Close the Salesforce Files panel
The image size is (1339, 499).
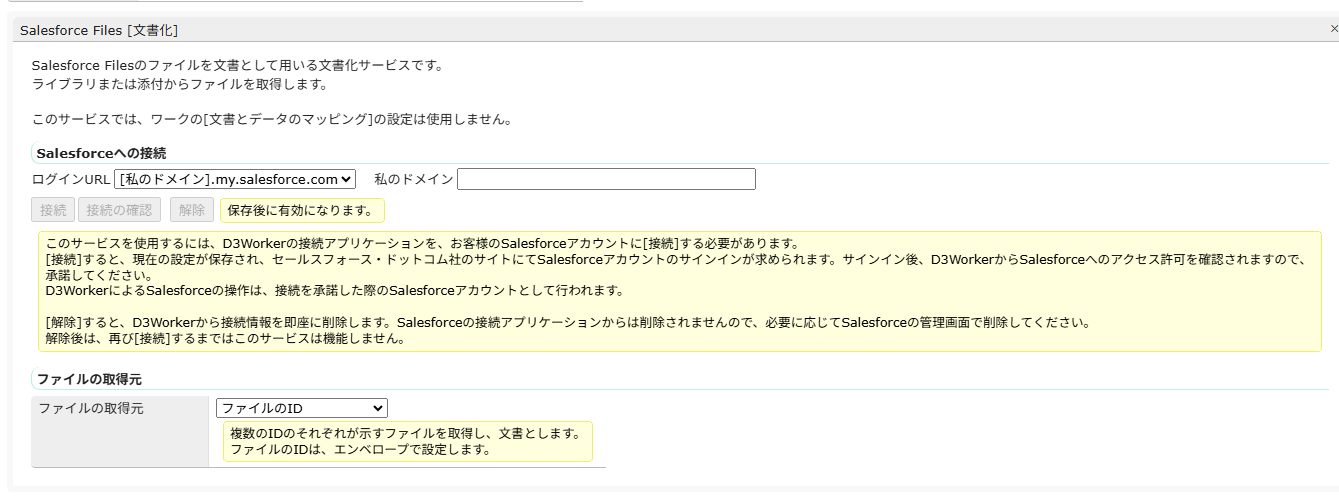[x=1333, y=30]
